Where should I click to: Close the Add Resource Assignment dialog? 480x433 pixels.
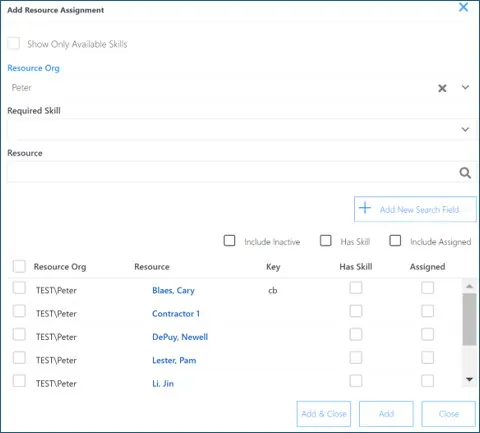(463, 7)
